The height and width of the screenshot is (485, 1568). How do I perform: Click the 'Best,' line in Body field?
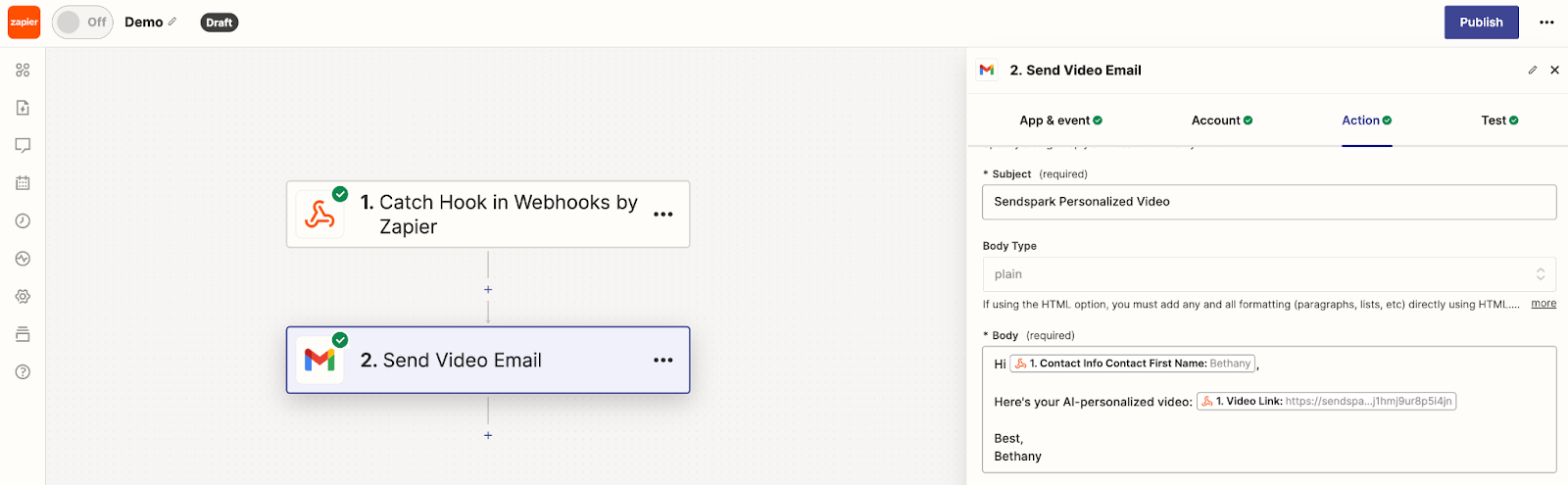tap(1008, 438)
